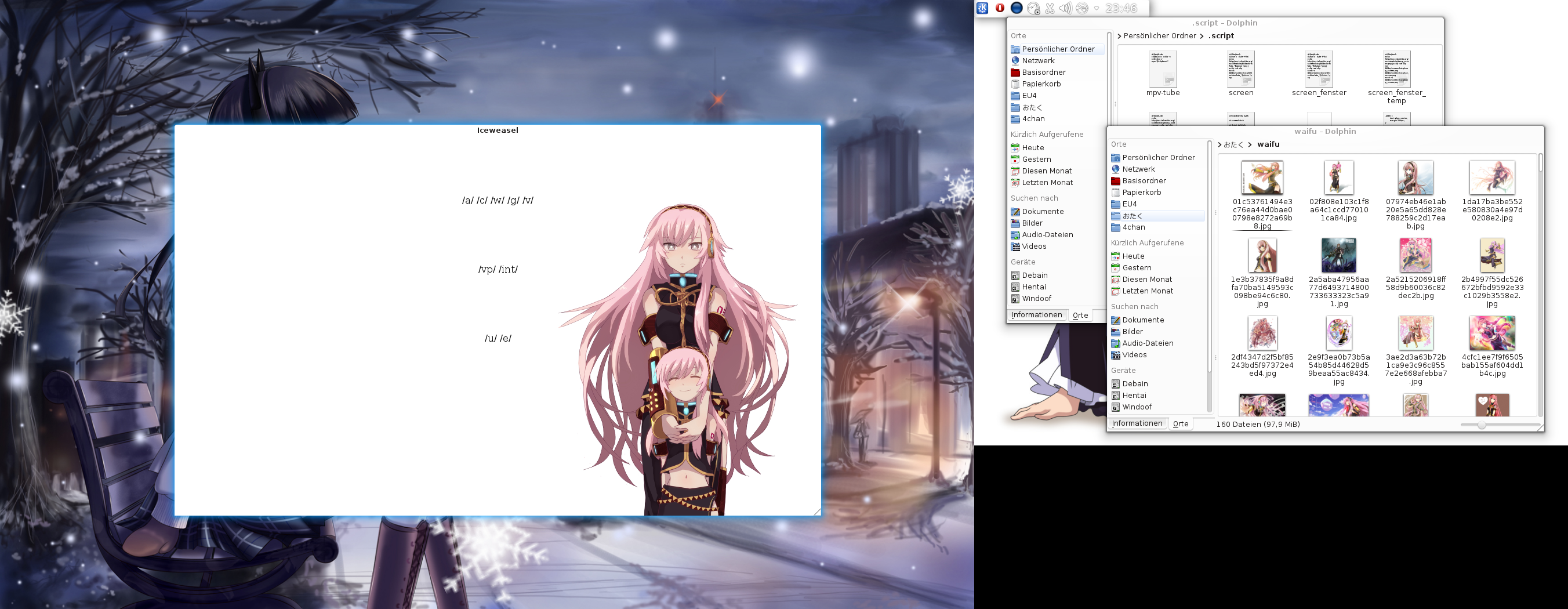Select おたく place in waifu Dolphin sidebar
This screenshot has width=1568, height=609.
pyautogui.click(x=1157, y=216)
